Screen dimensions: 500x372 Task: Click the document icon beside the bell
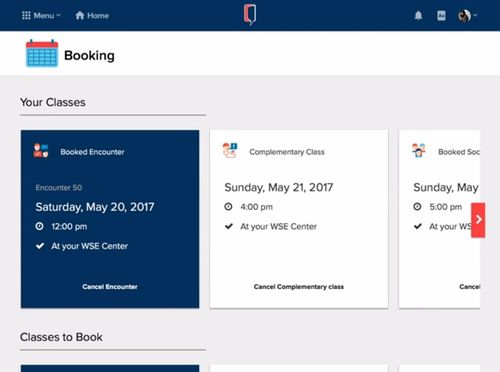tap(441, 15)
